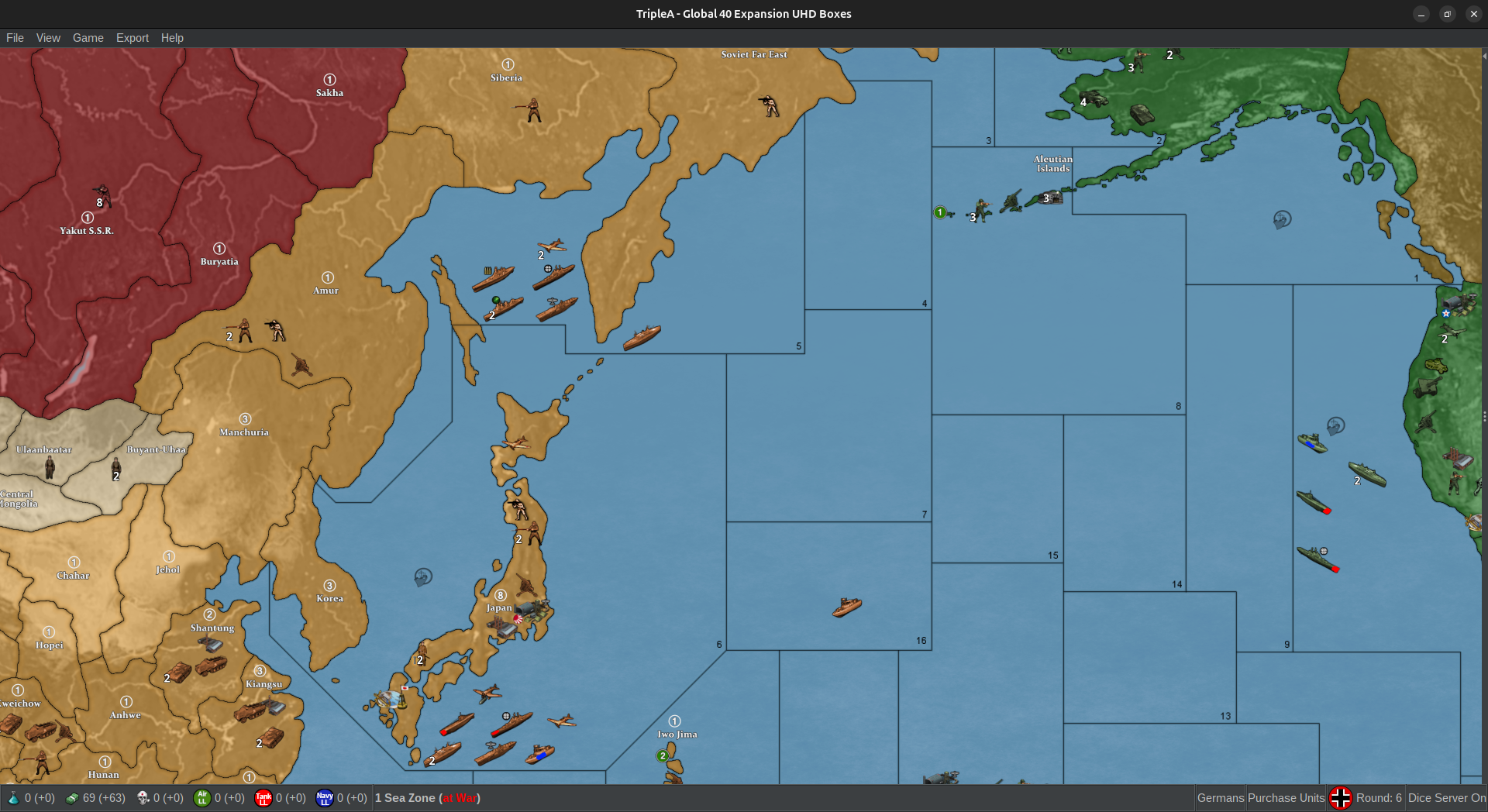Click the green 1 marker near Aleutians

tap(940, 212)
